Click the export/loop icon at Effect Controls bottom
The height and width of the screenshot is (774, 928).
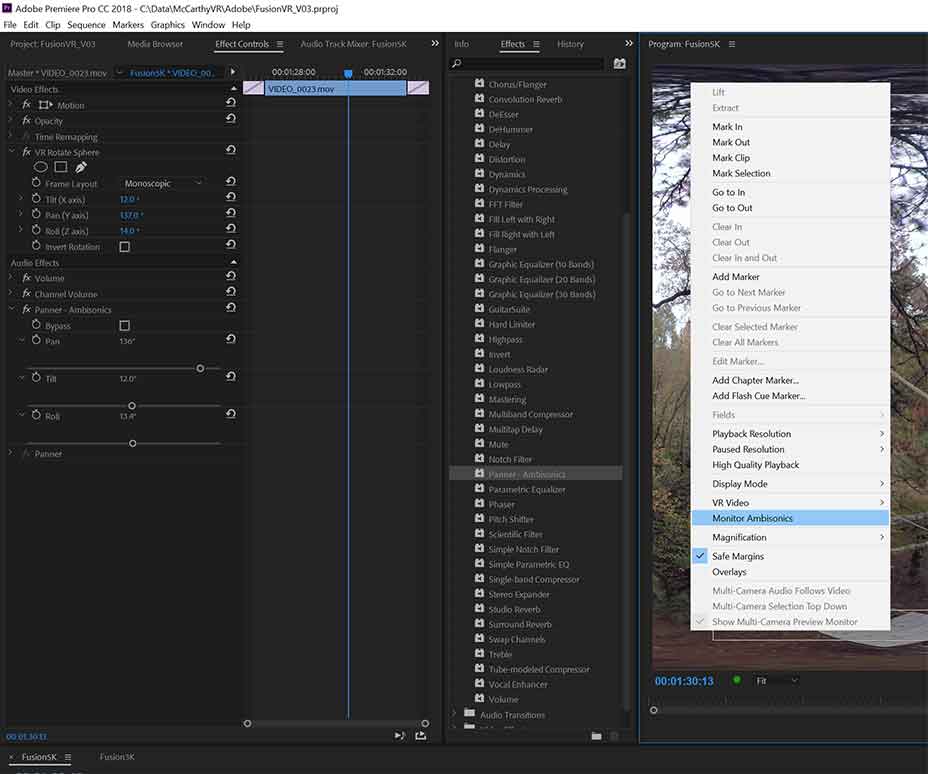[x=421, y=736]
